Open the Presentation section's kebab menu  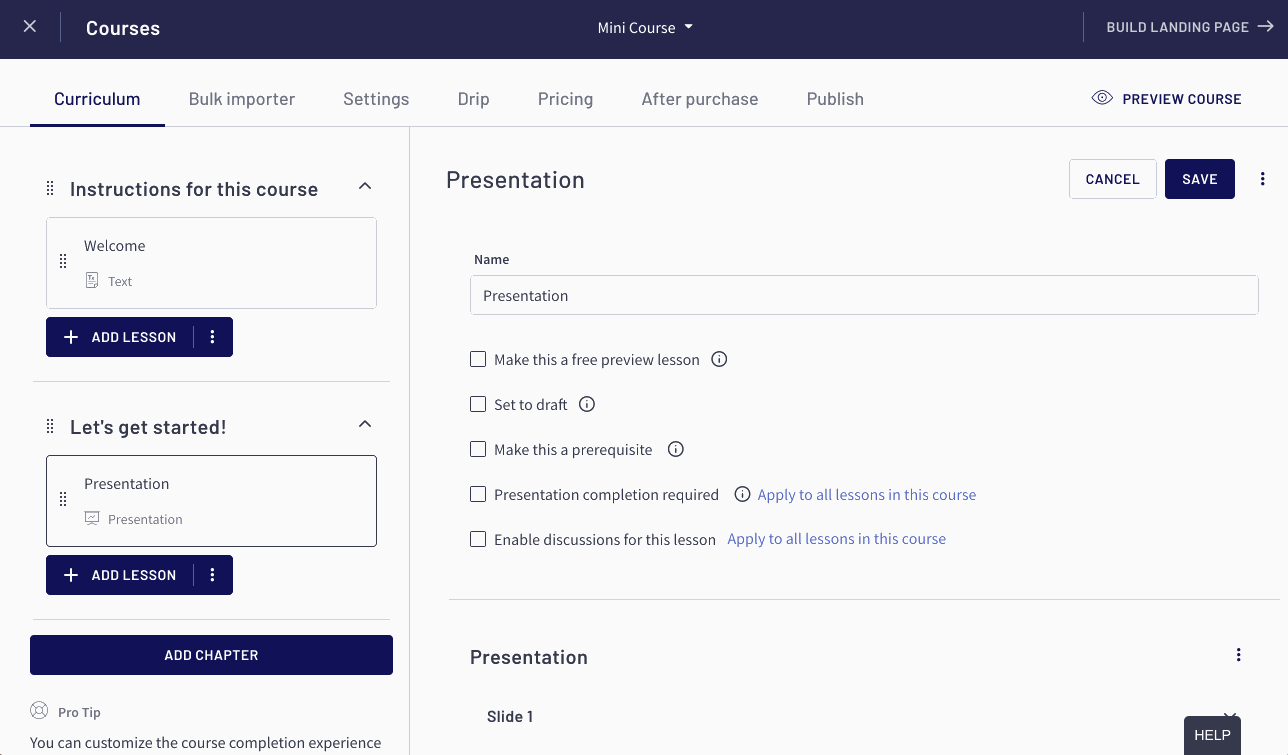click(x=1238, y=654)
